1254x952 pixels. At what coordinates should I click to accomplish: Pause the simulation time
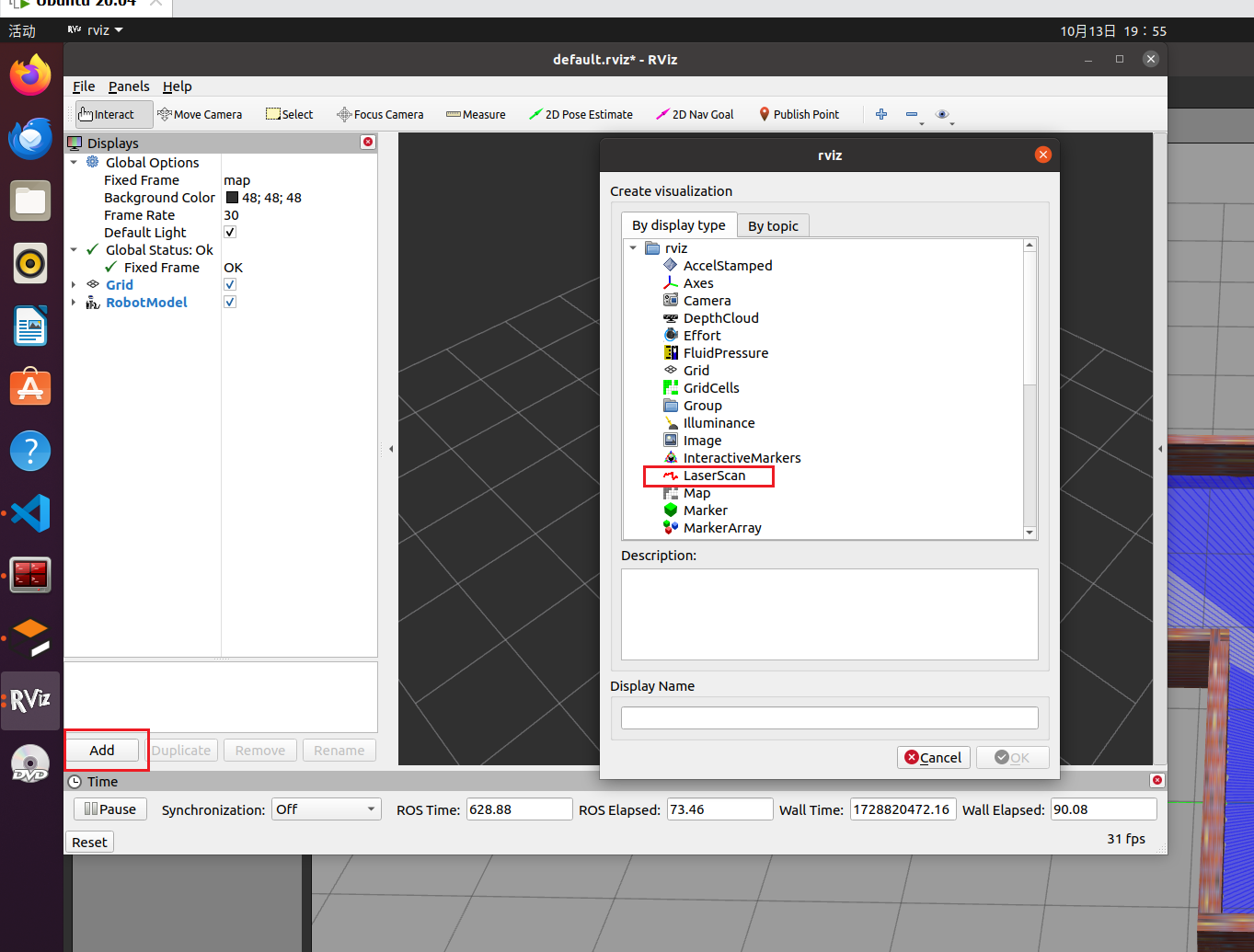tap(110, 809)
